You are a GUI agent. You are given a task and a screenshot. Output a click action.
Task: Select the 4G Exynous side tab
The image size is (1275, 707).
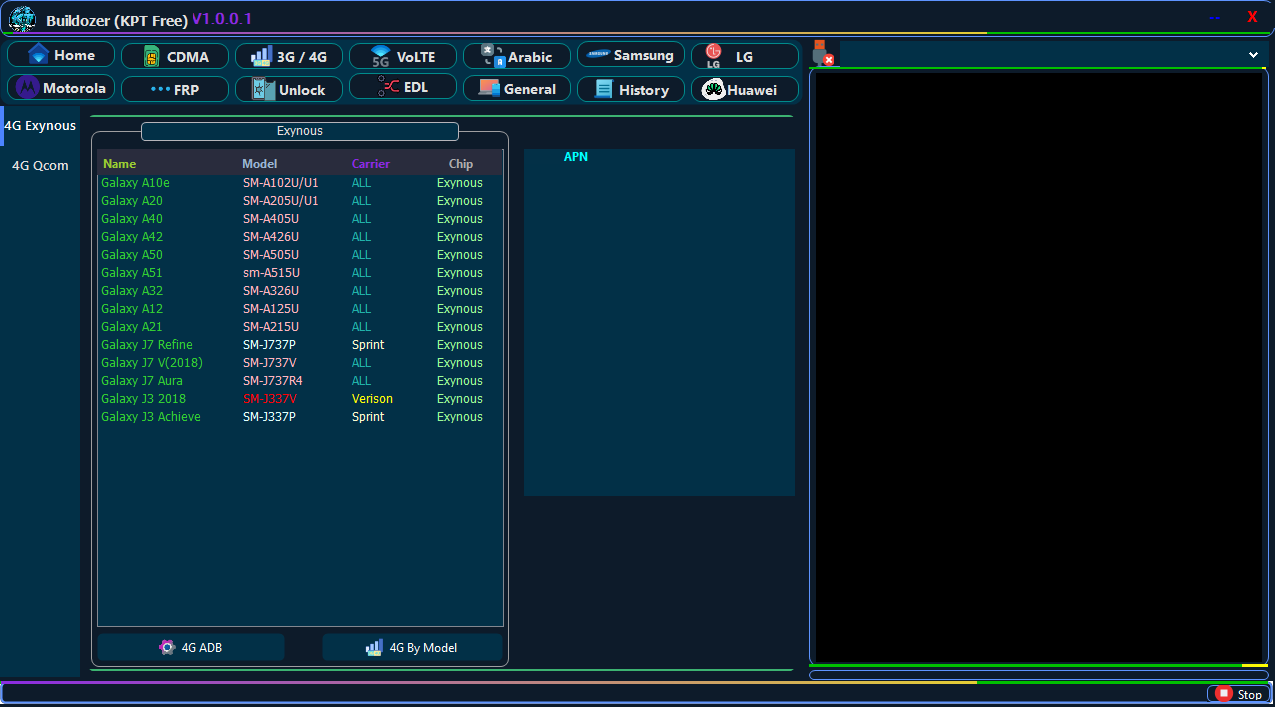[x=40, y=126]
